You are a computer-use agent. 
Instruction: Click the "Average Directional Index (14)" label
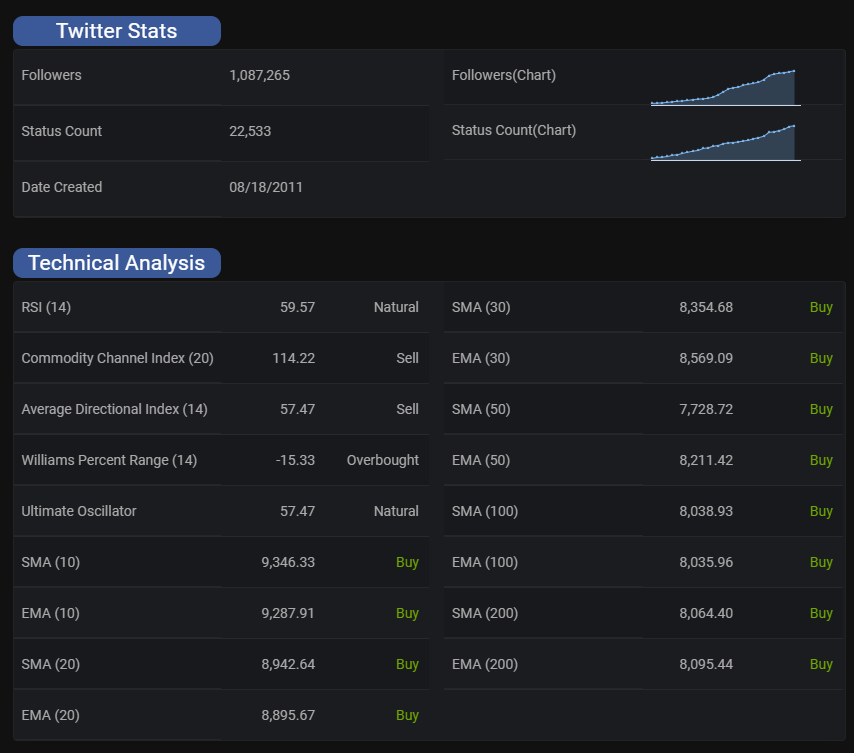114,409
